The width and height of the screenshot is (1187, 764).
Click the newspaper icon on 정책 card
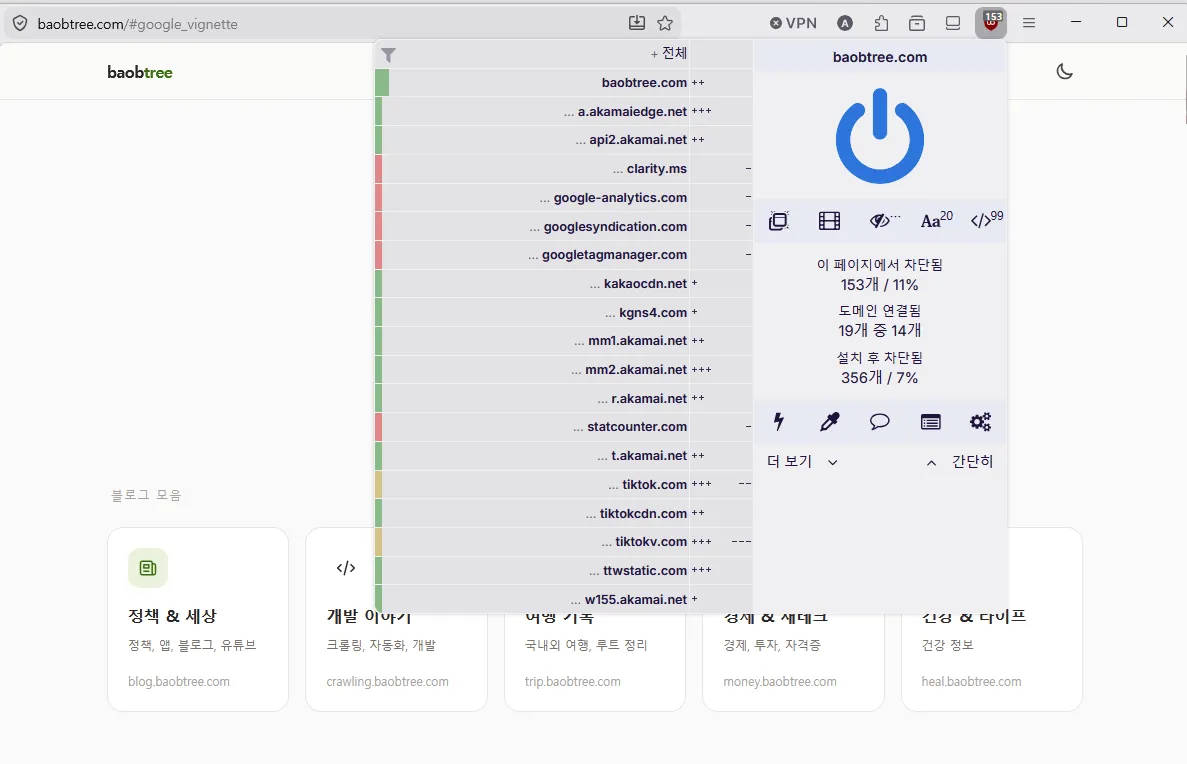pos(148,568)
